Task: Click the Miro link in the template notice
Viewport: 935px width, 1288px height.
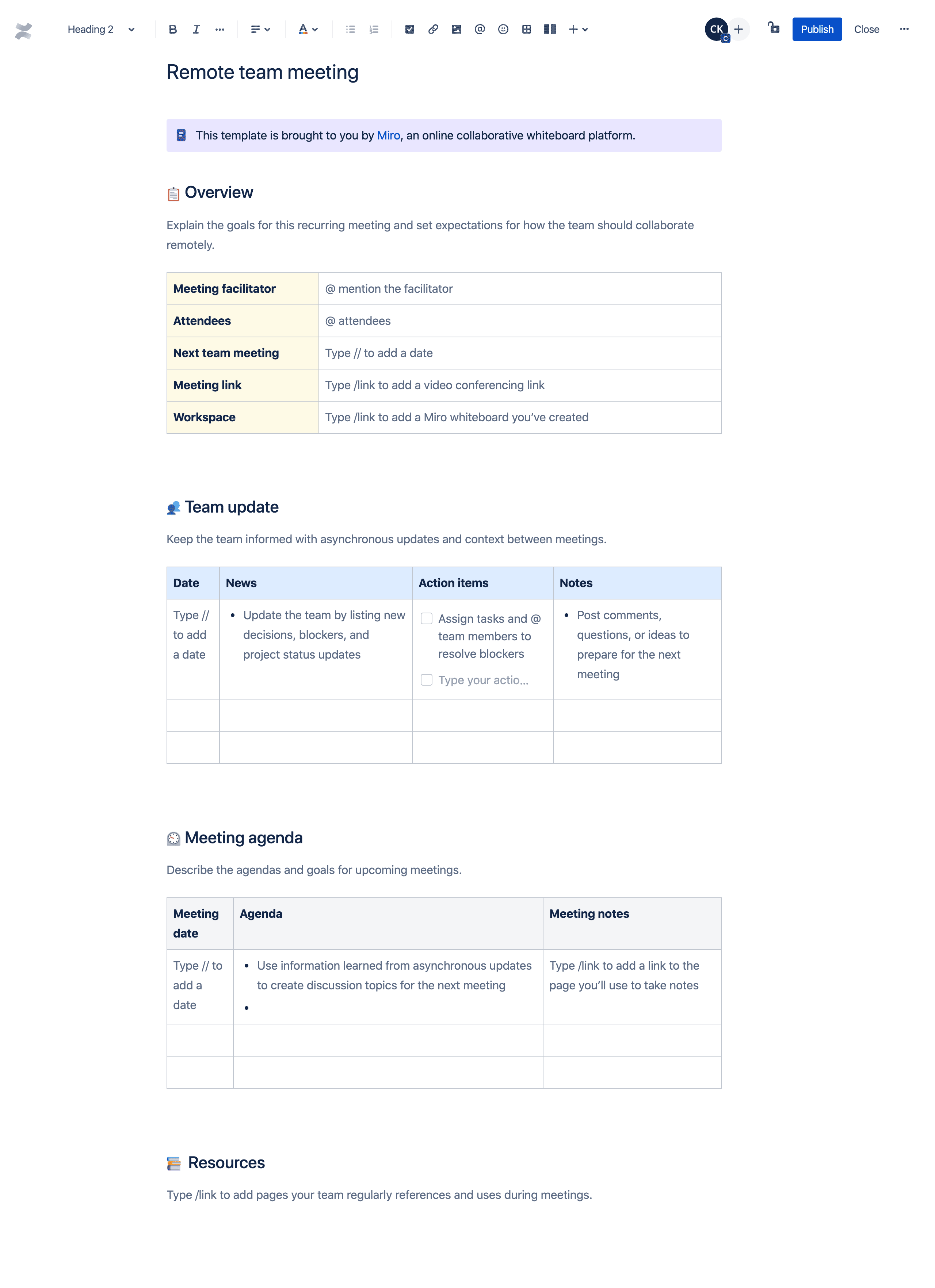Action: click(x=388, y=135)
